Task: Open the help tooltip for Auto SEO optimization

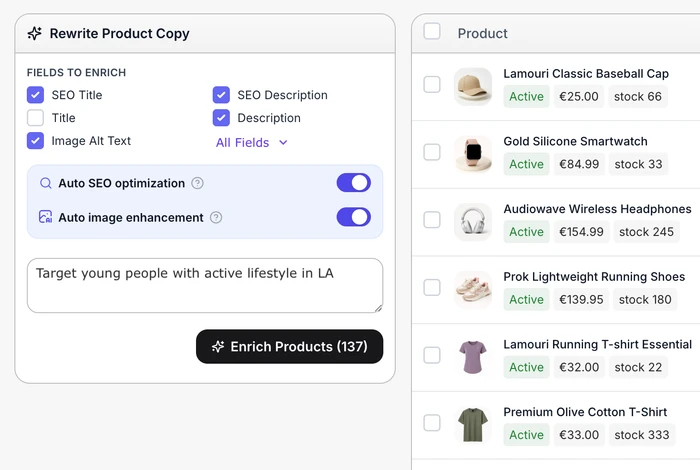Action: 197,183
